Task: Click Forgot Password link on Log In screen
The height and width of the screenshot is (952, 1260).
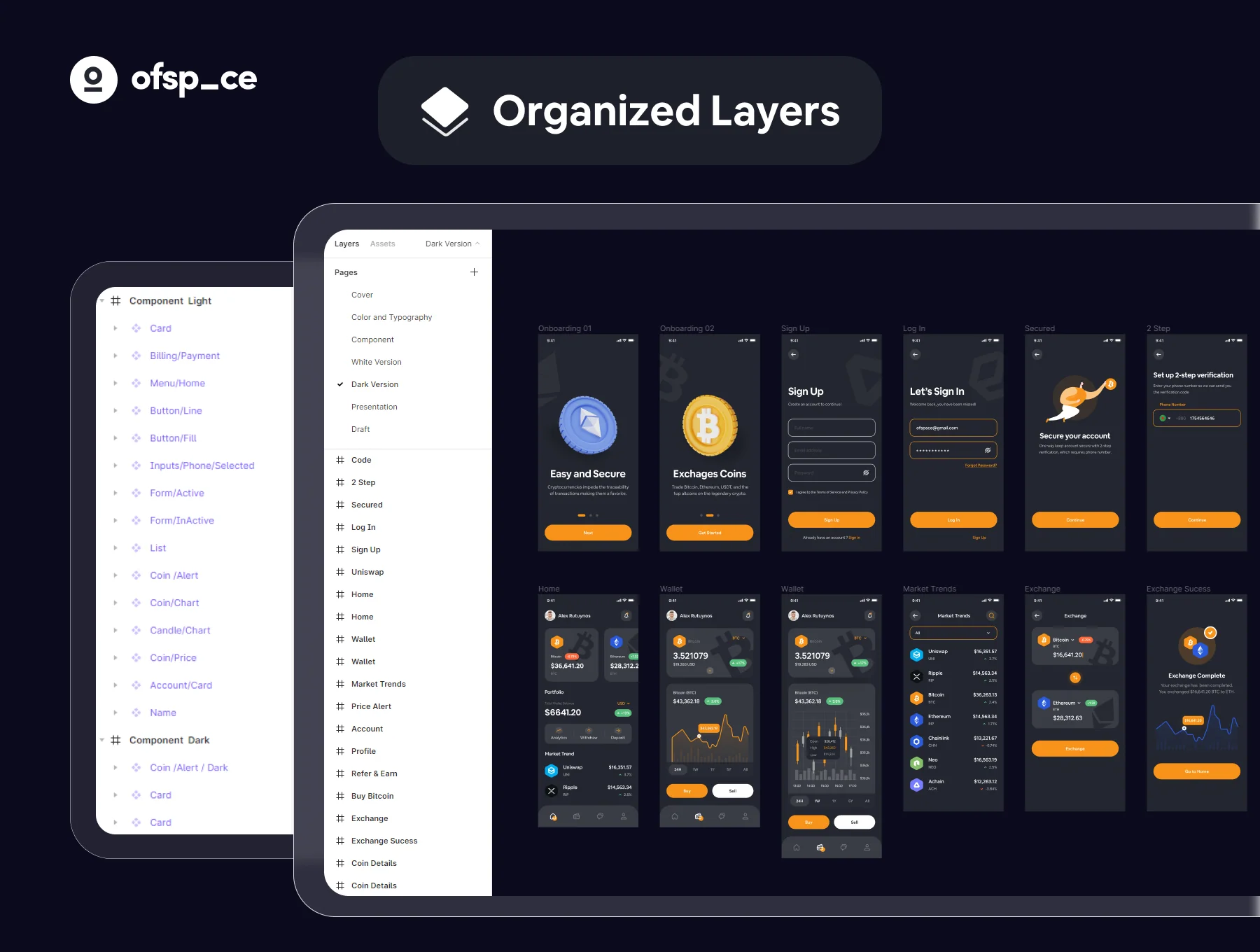Action: (981, 465)
